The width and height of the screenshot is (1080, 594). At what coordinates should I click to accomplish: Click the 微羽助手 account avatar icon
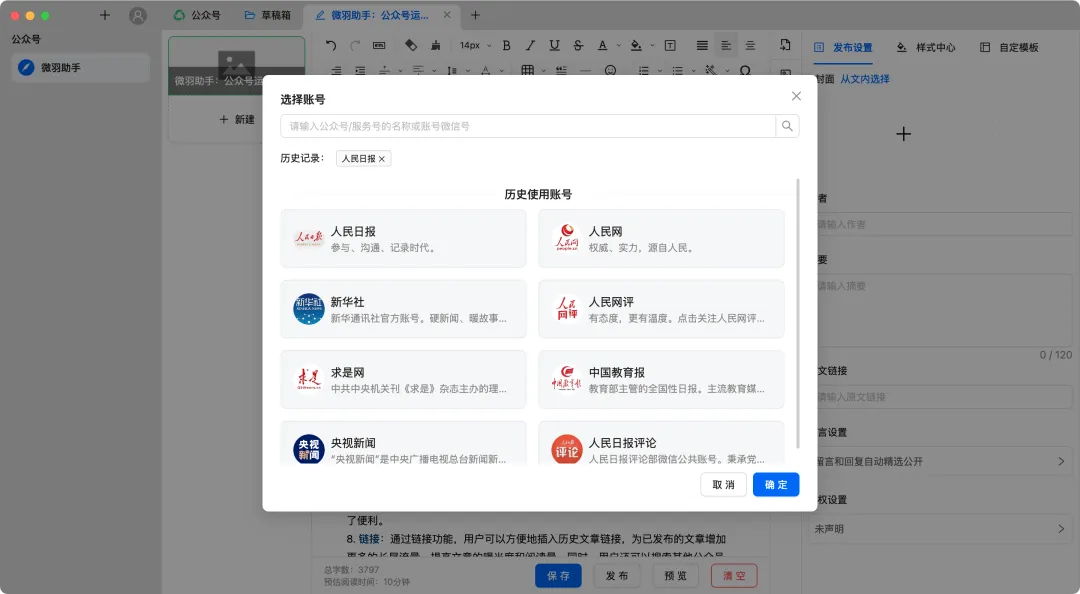26,68
